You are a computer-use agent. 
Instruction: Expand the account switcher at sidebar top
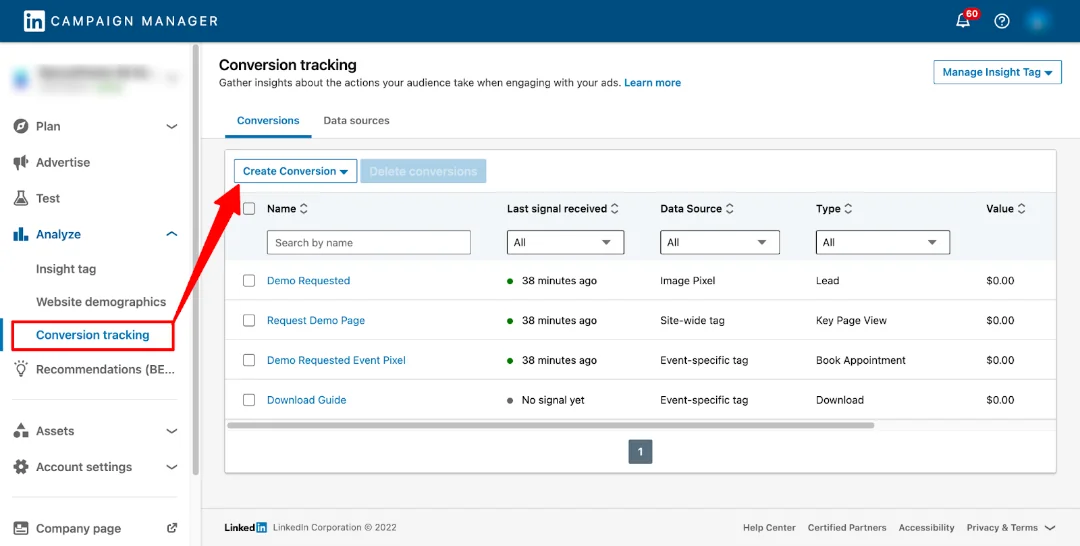[172, 78]
